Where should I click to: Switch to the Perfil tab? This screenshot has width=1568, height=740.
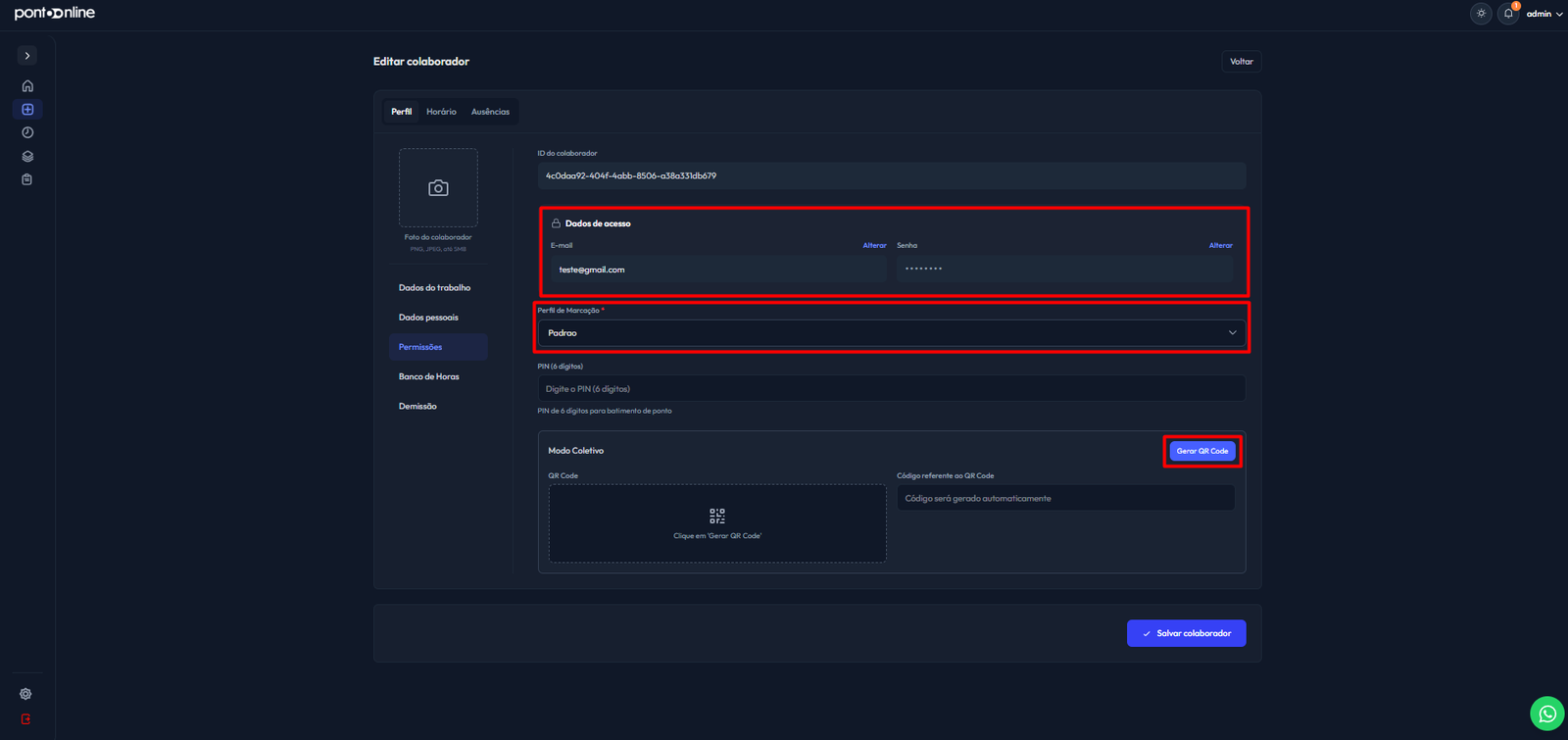pyautogui.click(x=402, y=112)
